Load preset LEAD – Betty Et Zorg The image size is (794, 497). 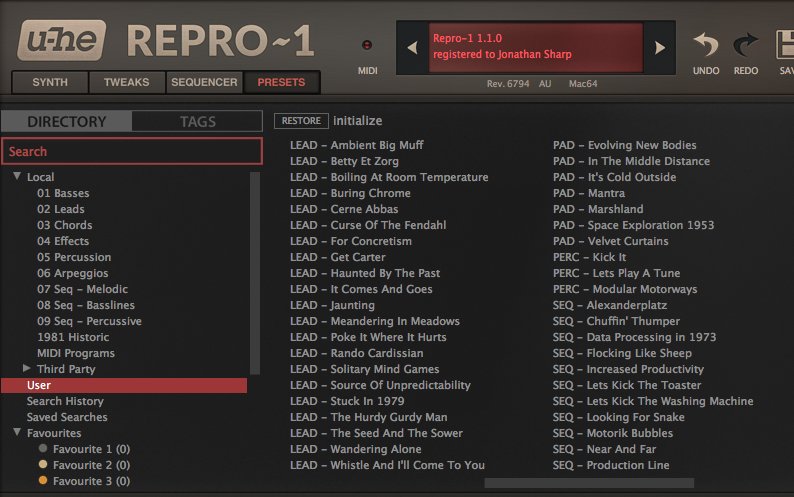tap(344, 161)
